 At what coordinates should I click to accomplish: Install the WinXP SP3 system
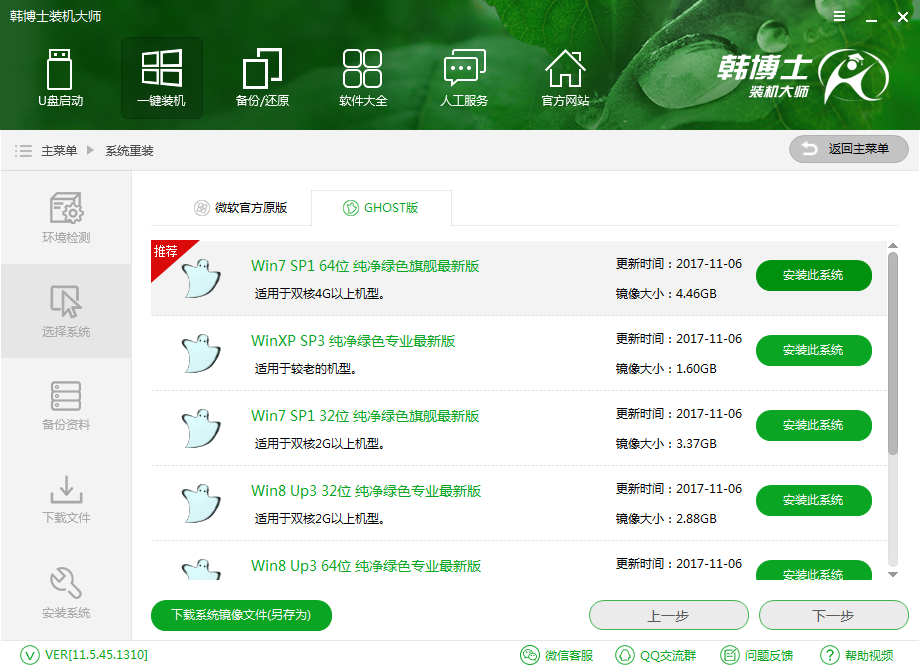pyautogui.click(x=813, y=350)
